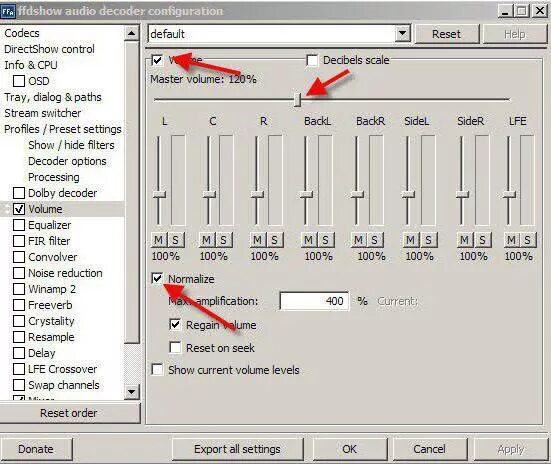Click the sidebar scroll down arrow
This screenshot has height=464, width=551.
click(x=132, y=392)
